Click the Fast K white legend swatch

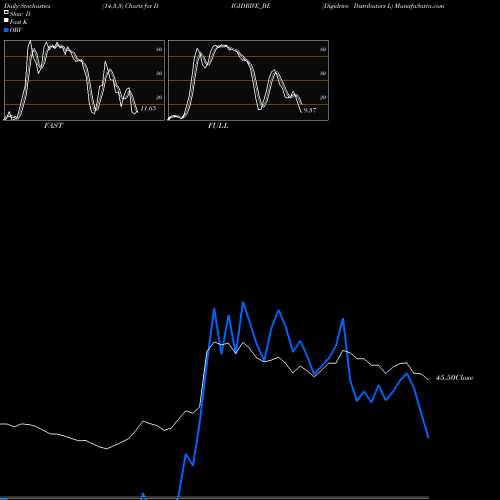click(6, 20)
